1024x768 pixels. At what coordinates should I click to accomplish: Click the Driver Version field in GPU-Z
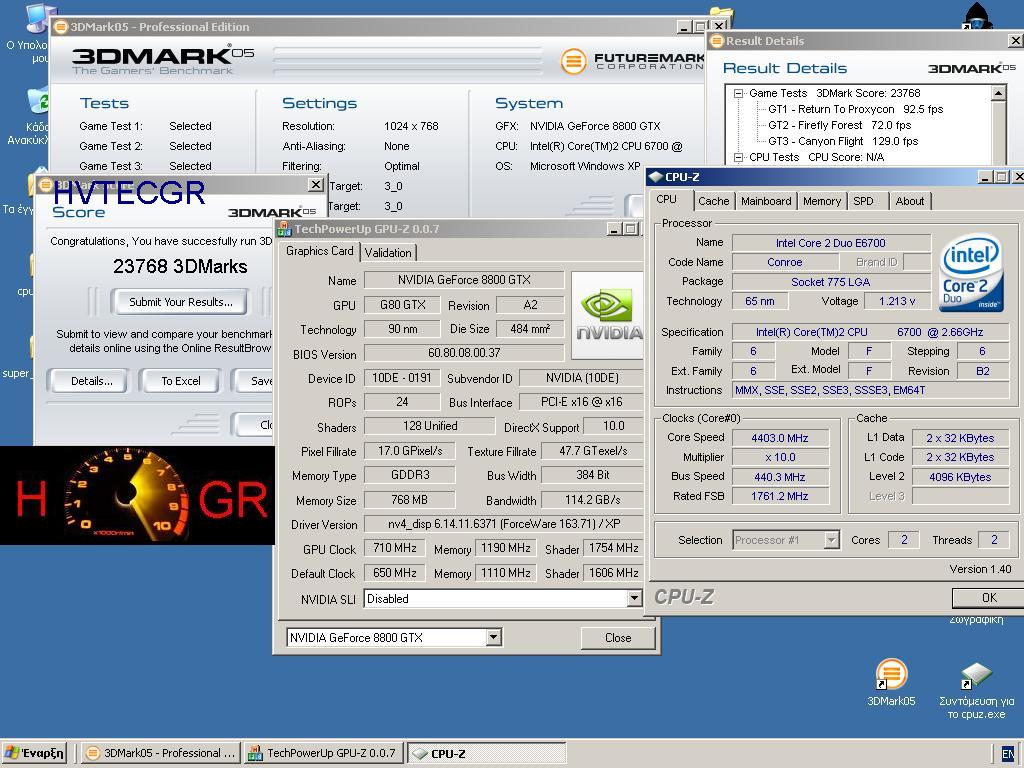[503, 524]
